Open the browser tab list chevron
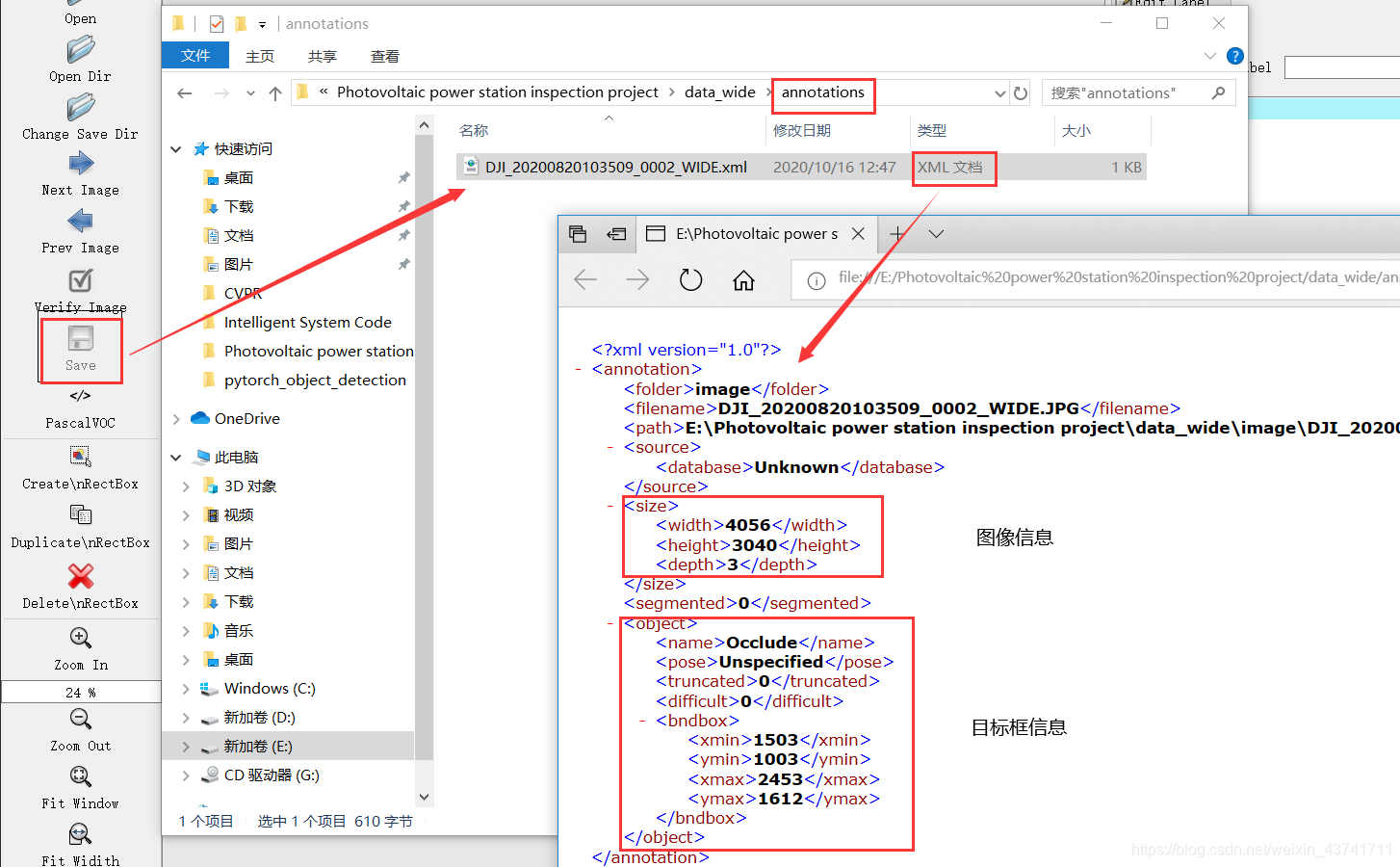This screenshot has width=1400, height=867. pos(936,234)
